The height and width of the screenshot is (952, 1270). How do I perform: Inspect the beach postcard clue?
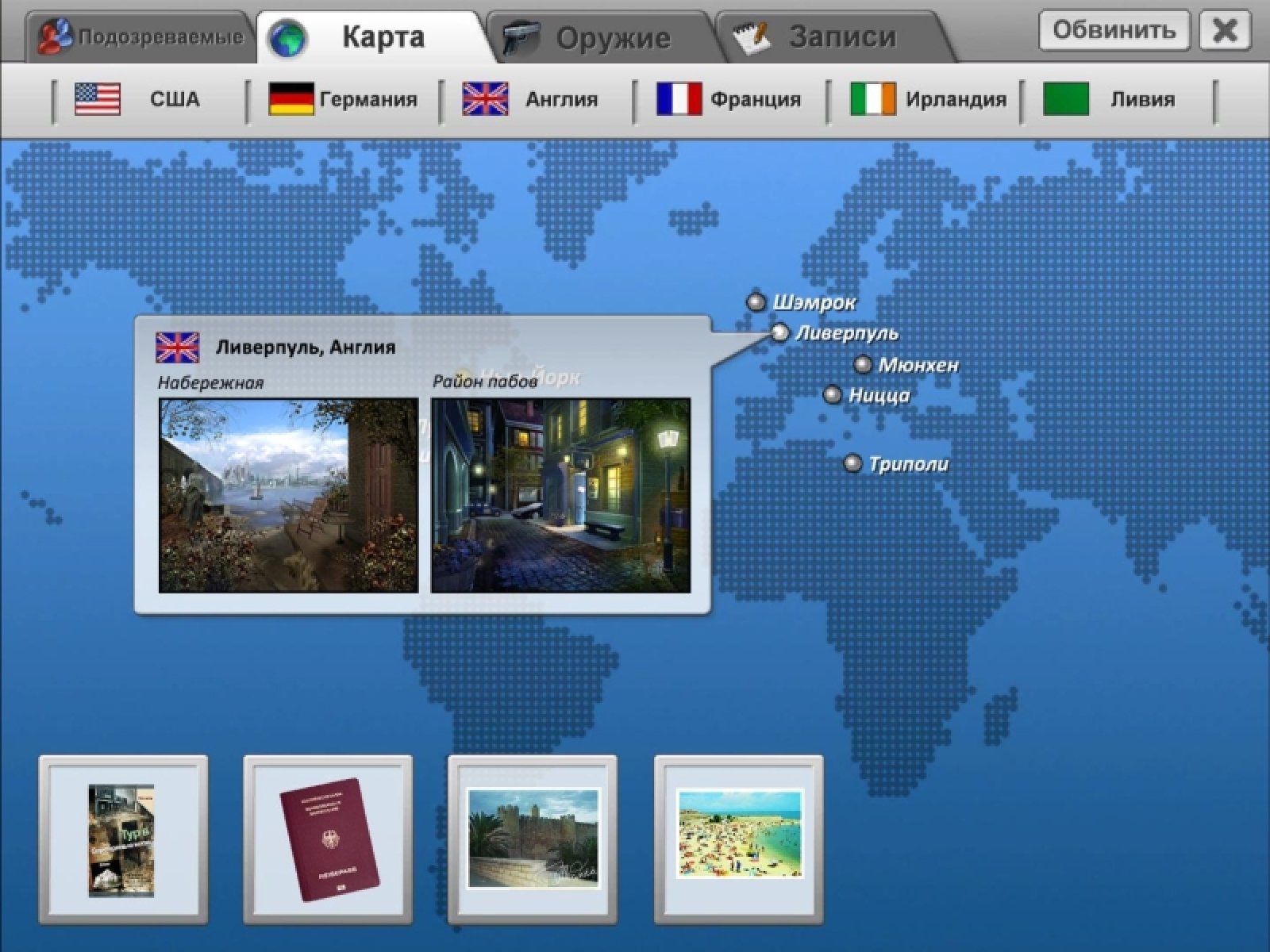738,835
